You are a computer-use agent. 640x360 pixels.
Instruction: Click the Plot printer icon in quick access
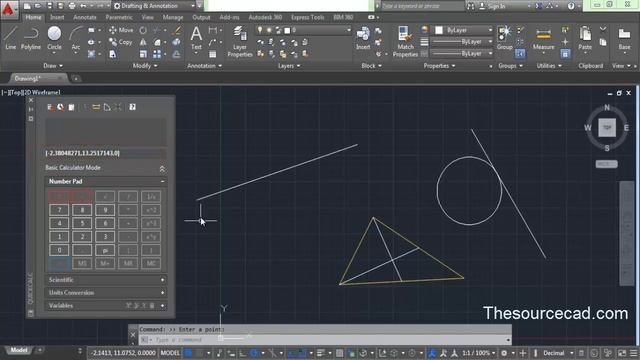(72, 6)
